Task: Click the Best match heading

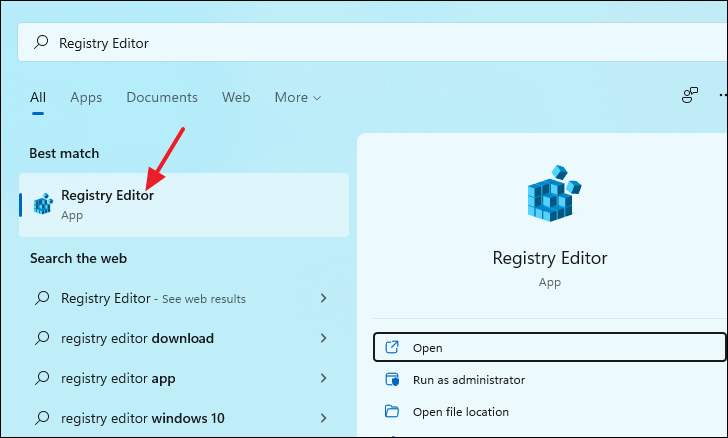Action: point(64,153)
